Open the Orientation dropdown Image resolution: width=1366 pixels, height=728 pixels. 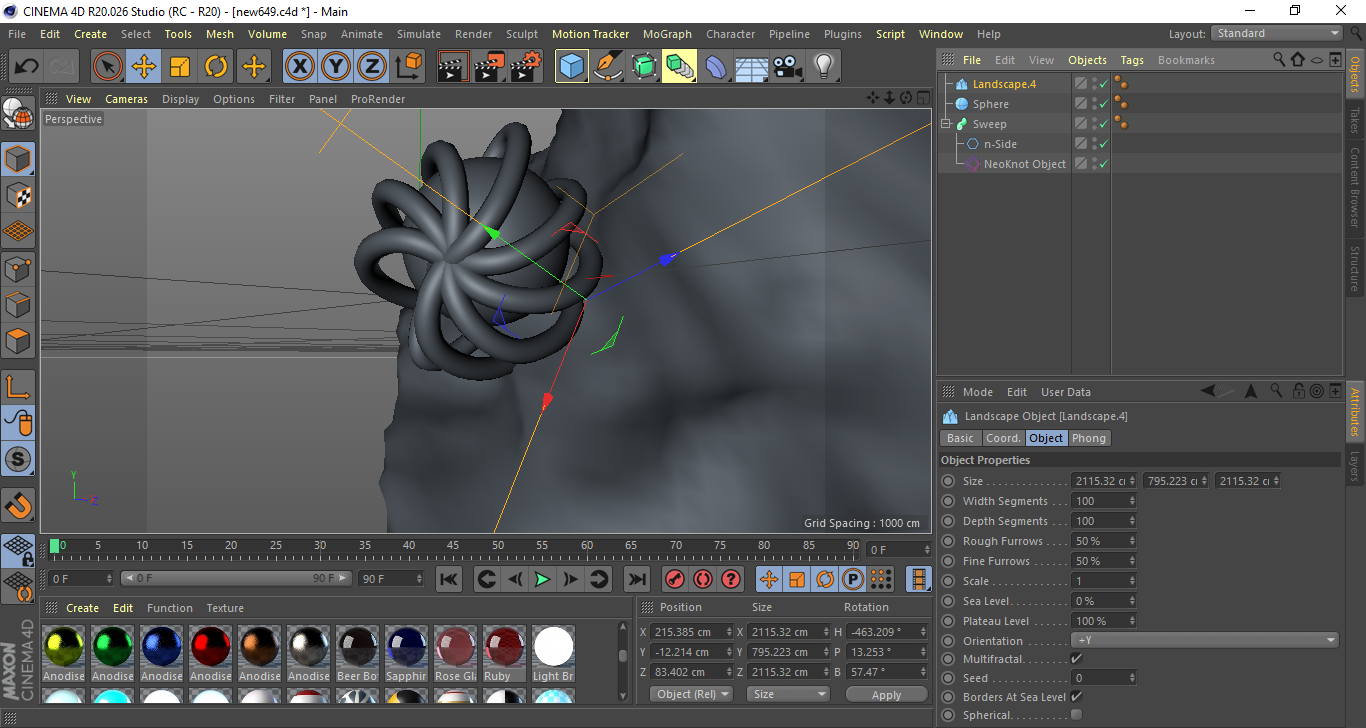point(1205,641)
